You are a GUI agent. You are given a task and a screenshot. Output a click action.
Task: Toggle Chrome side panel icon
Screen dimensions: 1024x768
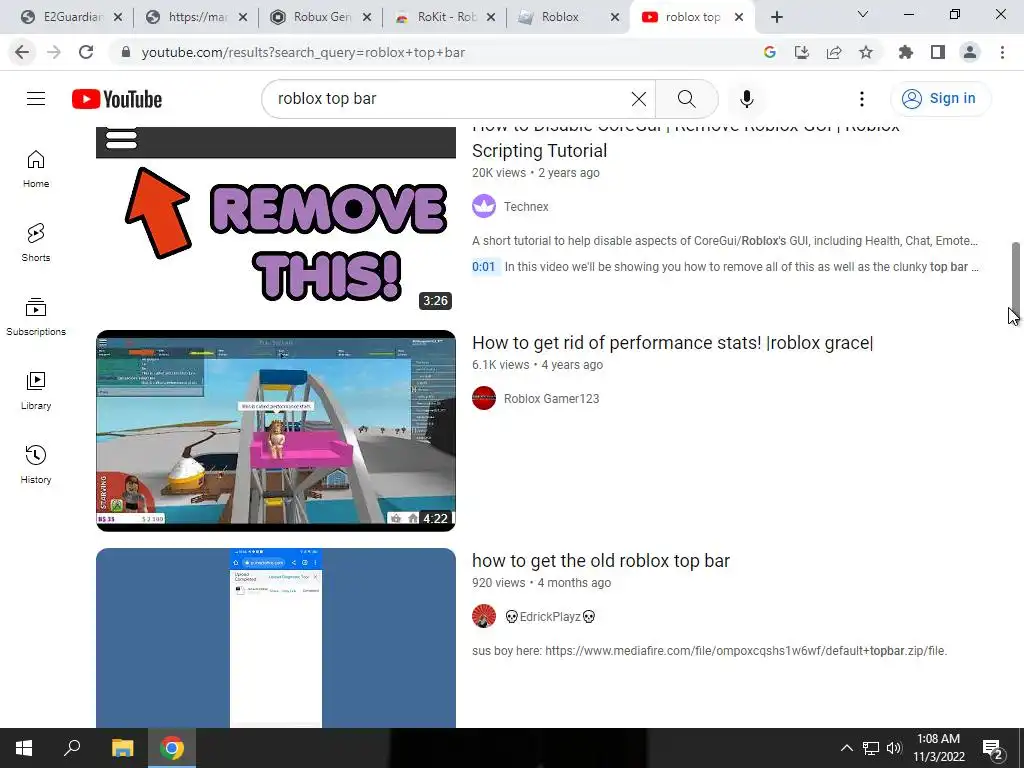(x=938, y=52)
